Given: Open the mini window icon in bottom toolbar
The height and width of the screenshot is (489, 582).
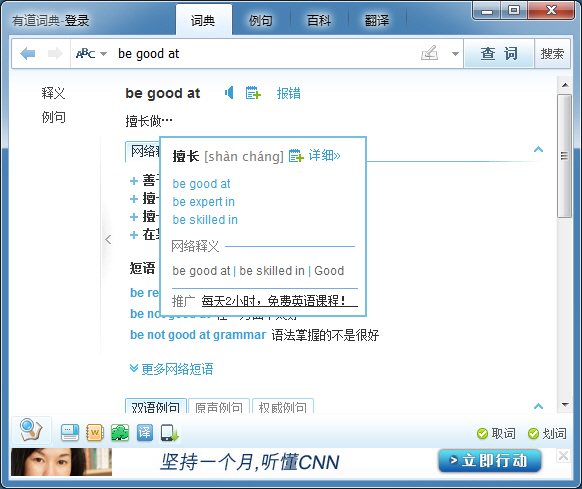Looking at the screenshot, I should 70,433.
